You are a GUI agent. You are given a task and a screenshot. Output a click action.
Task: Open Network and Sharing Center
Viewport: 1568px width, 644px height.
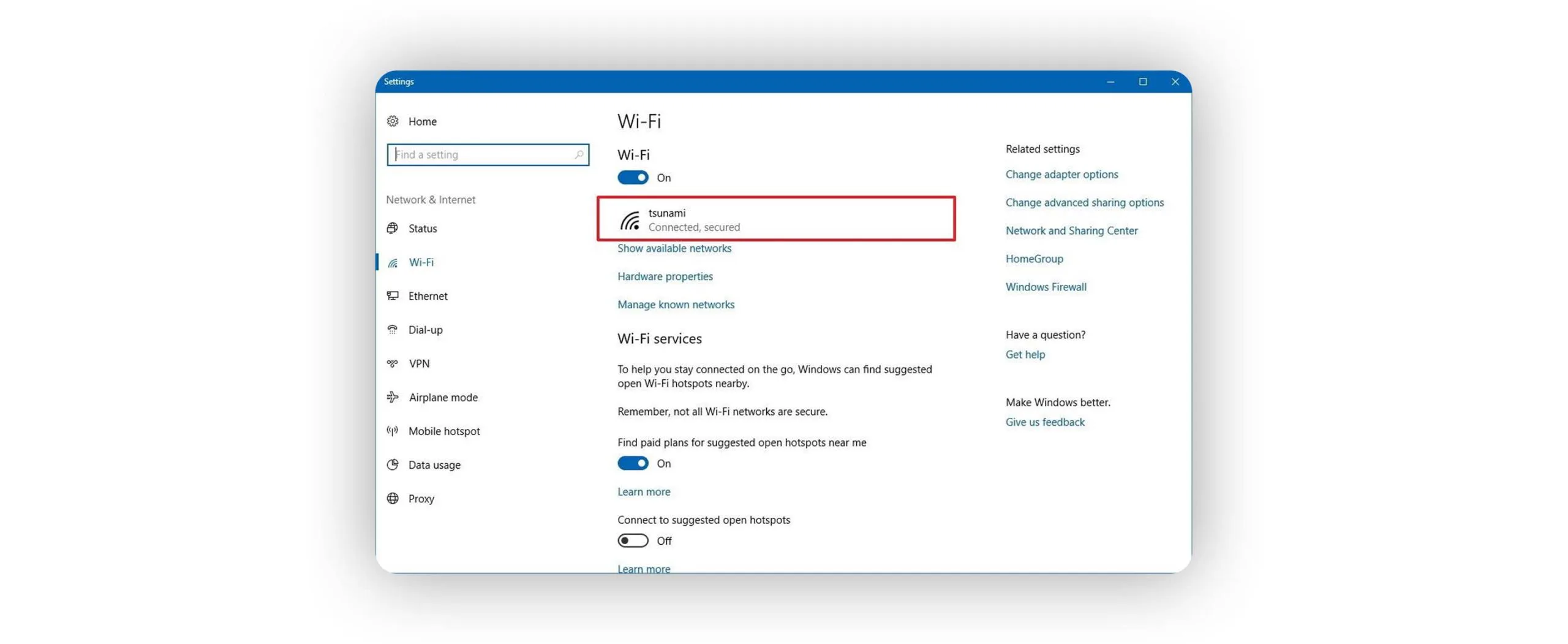pyautogui.click(x=1071, y=231)
